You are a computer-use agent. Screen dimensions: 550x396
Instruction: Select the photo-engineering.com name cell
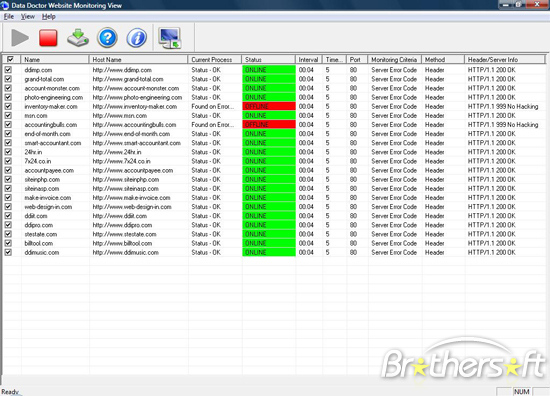point(54,97)
